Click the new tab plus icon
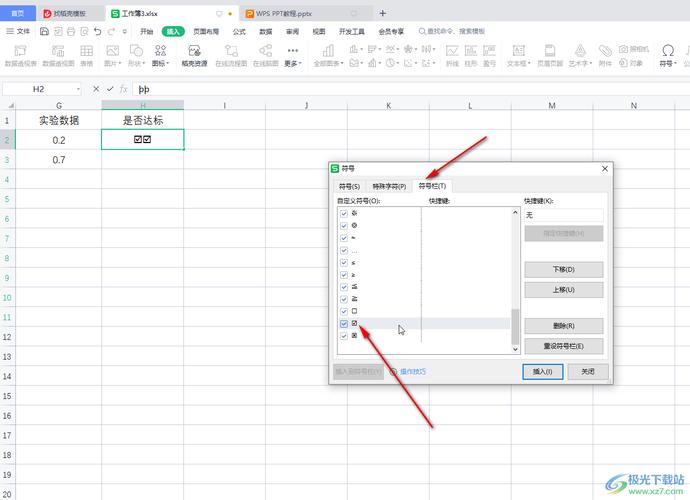The width and height of the screenshot is (690, 500). pos(382,13)
